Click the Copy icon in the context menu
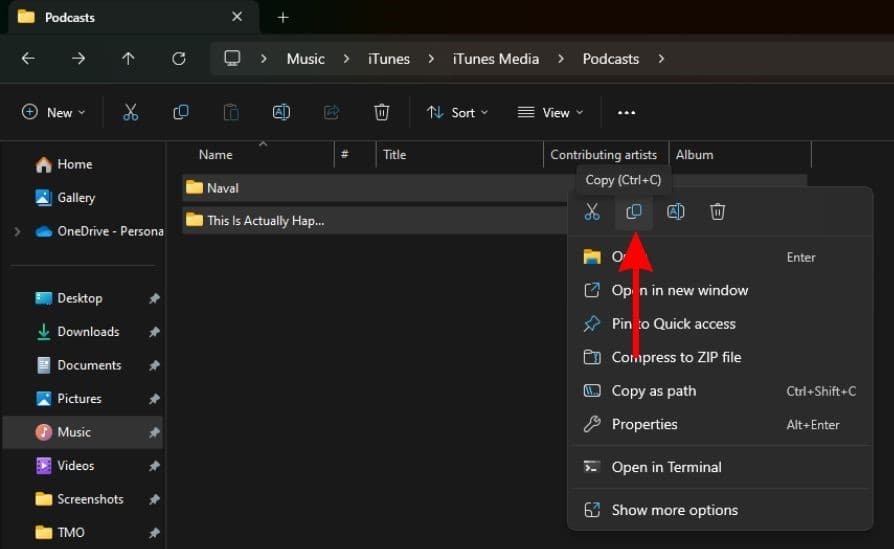894x549 pixels. click(634, 212)
